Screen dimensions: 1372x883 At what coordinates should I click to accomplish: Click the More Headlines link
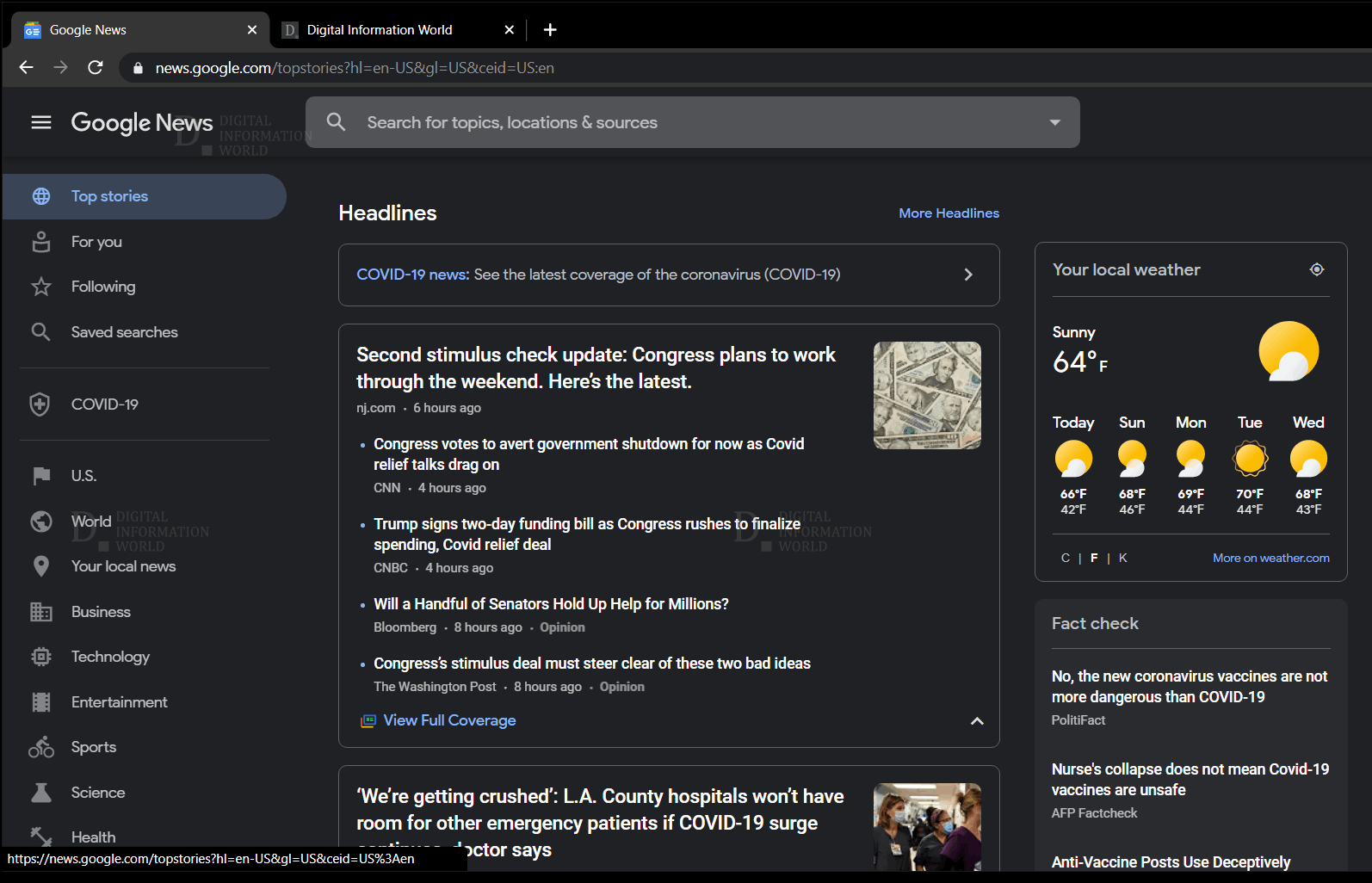pos(949,213)
